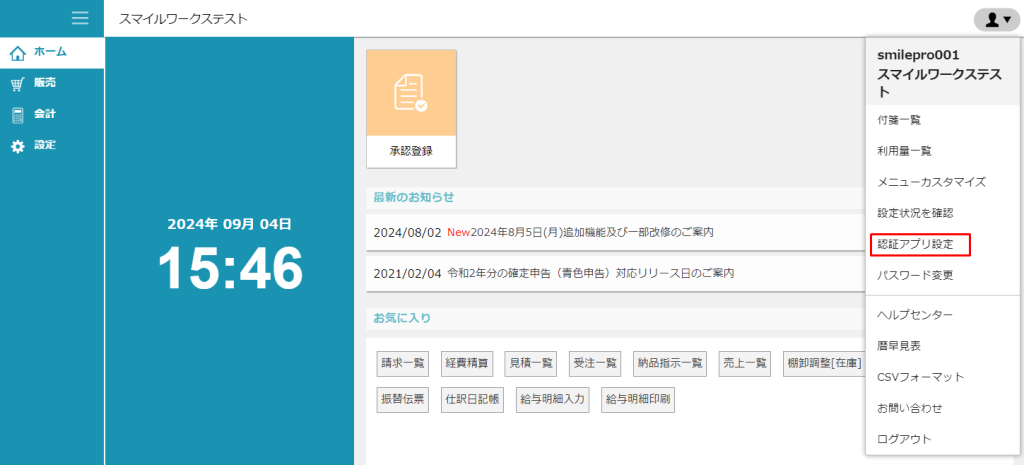Viewport: 1024px width, 465px height.
Task: Click the 振替伝票 favorite button
Action: point(403,400)
